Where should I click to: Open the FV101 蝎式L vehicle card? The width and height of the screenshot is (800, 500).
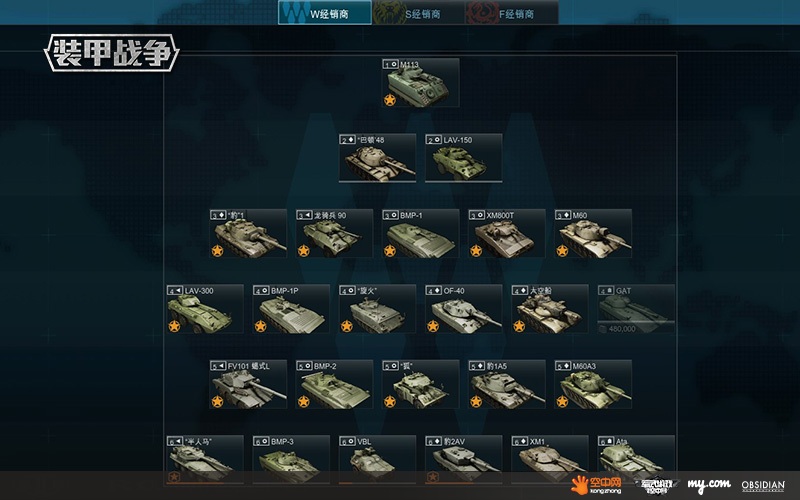[248, 384]
